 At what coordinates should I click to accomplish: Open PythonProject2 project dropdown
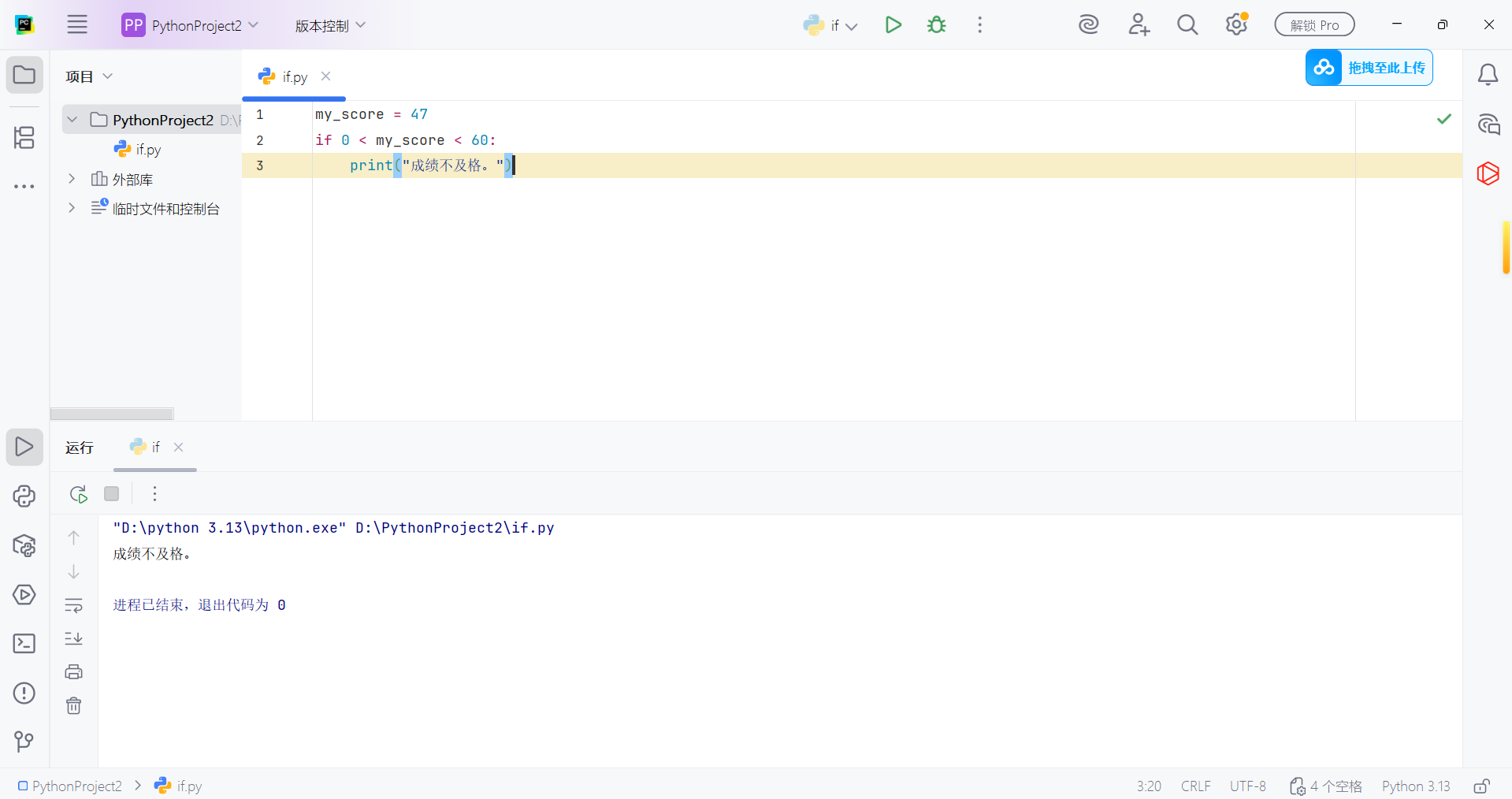pyautogui.click(x=190, y=25)
